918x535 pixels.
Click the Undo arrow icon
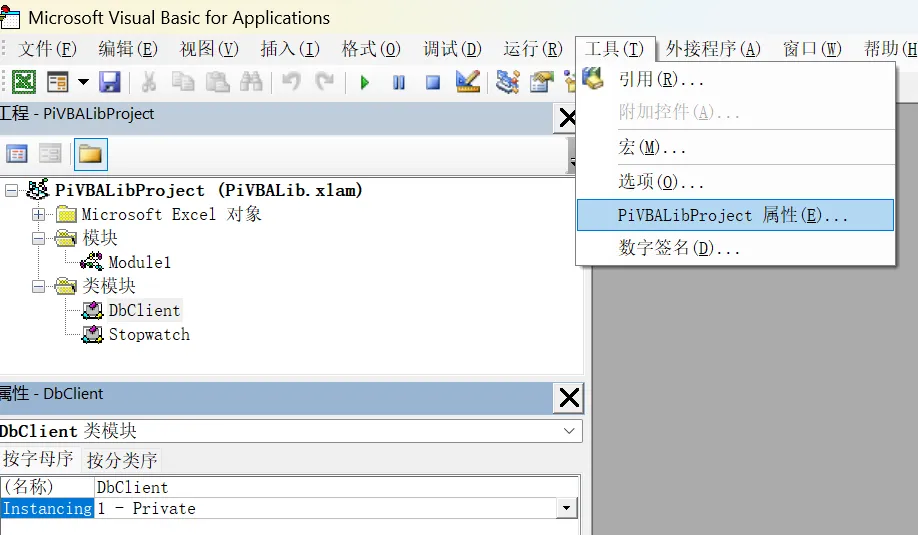pos(290,82)
